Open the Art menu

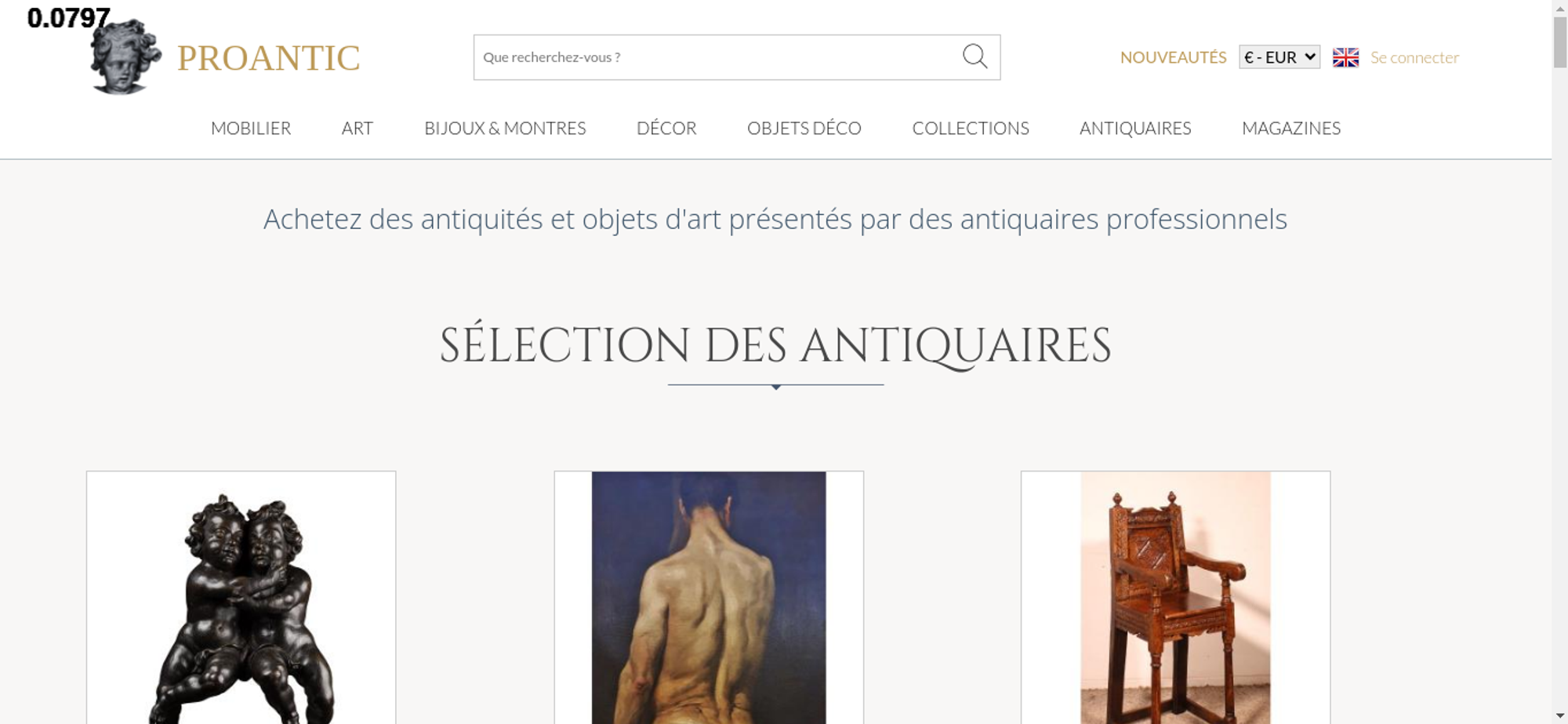(x=358, y=128)
